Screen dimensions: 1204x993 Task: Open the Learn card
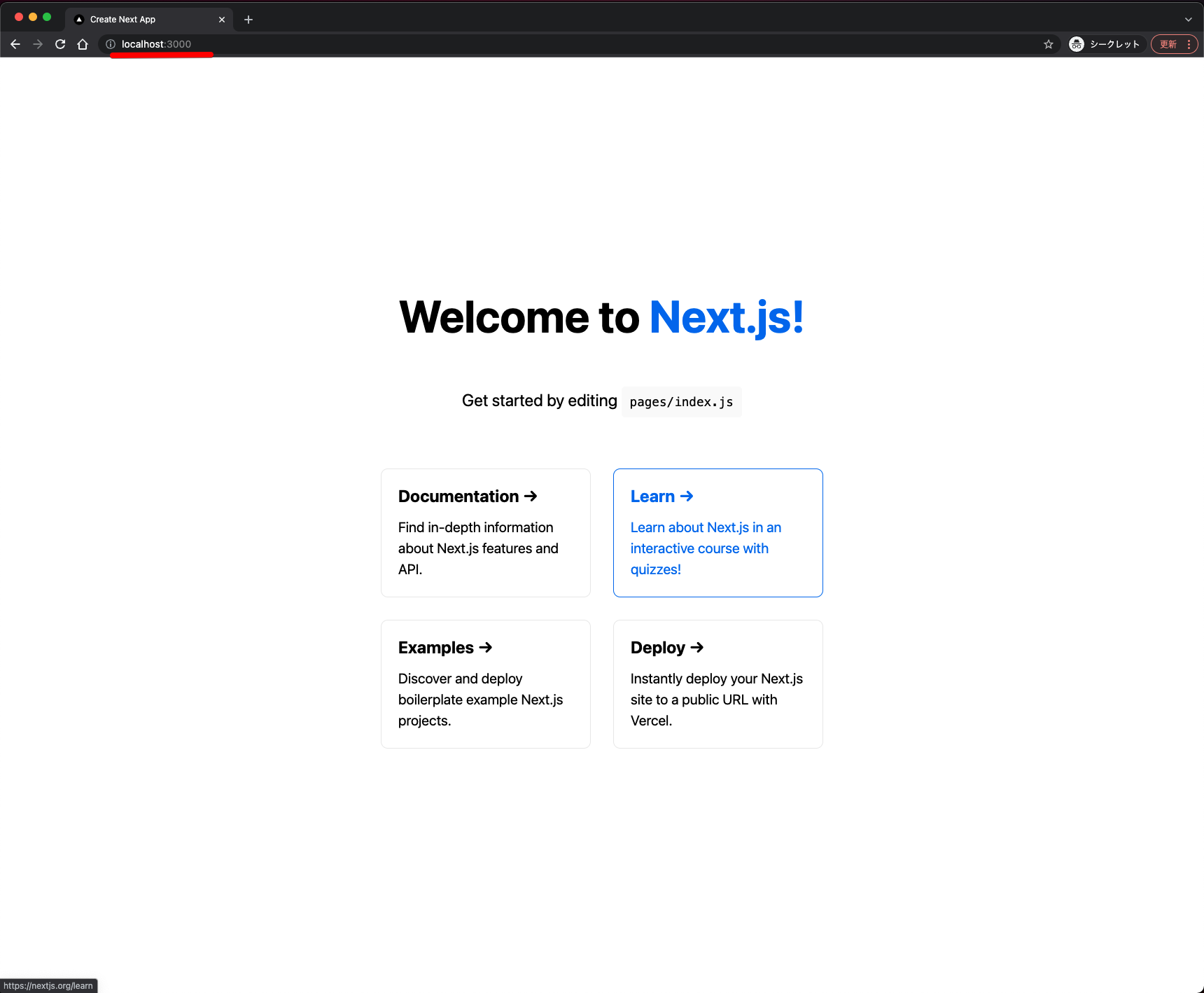(x=718, y=533)
